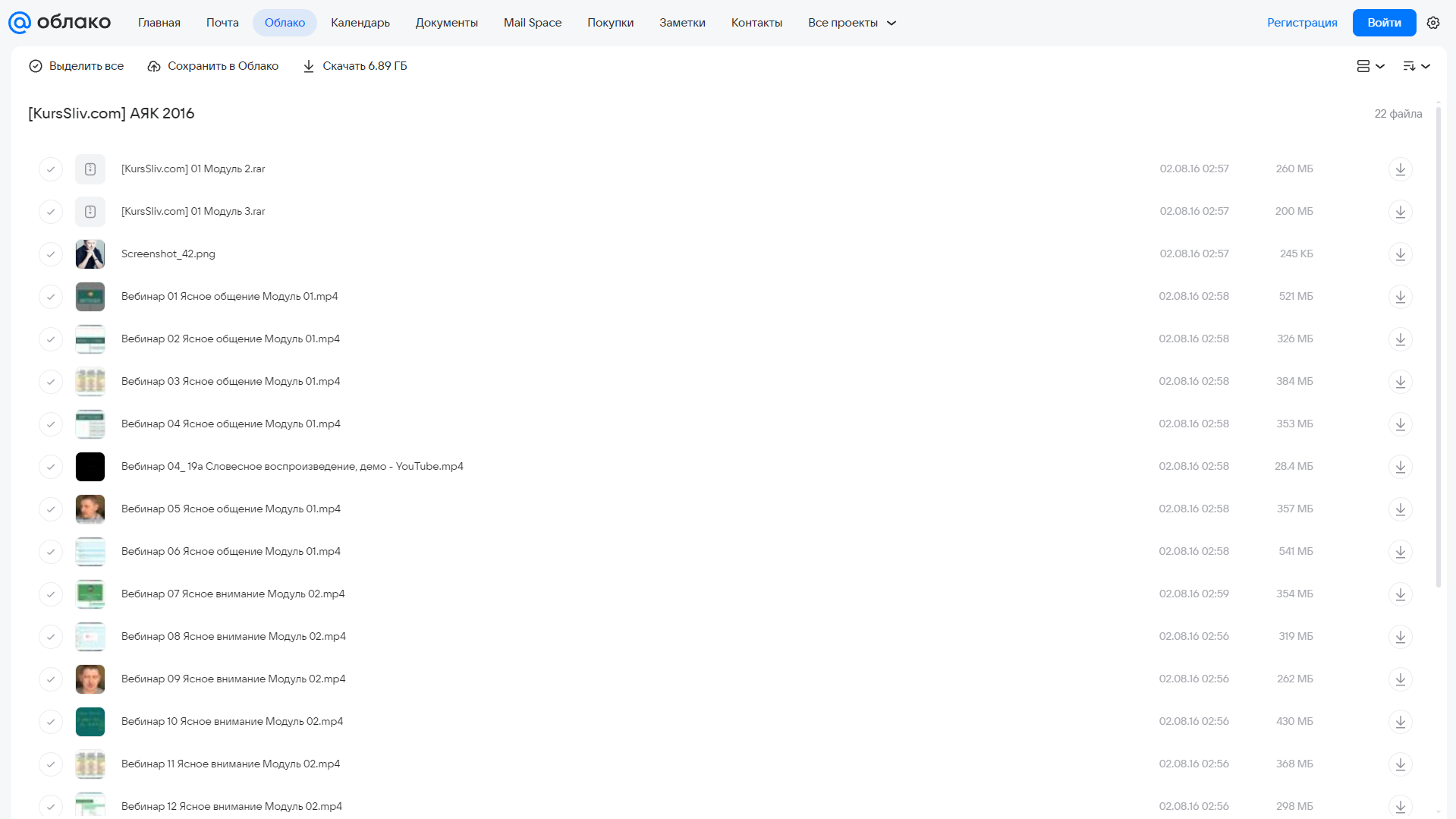Image resolution: width=1456 pixels, height=819 pixels.
Task: Open the list view mode dropdown
Action: pos(1370,66)
